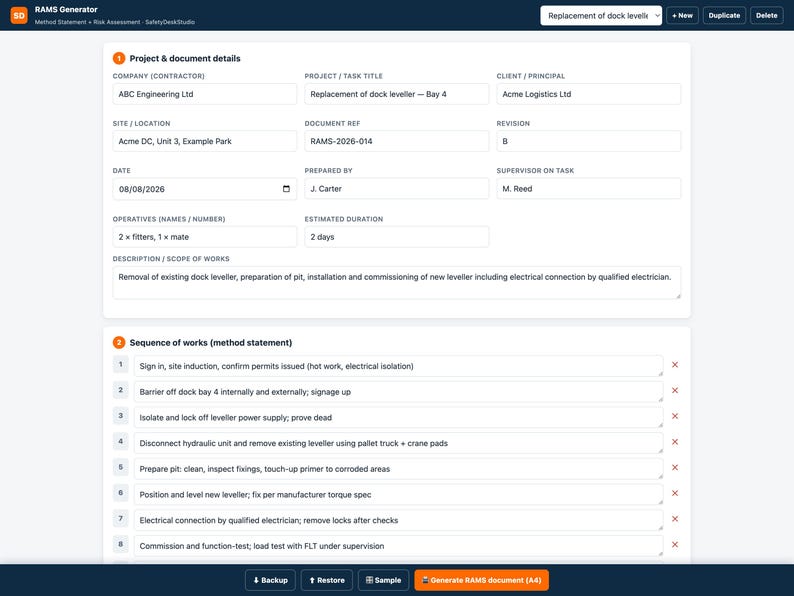Delete the 'Electrical connection' step

coord(674,519)
